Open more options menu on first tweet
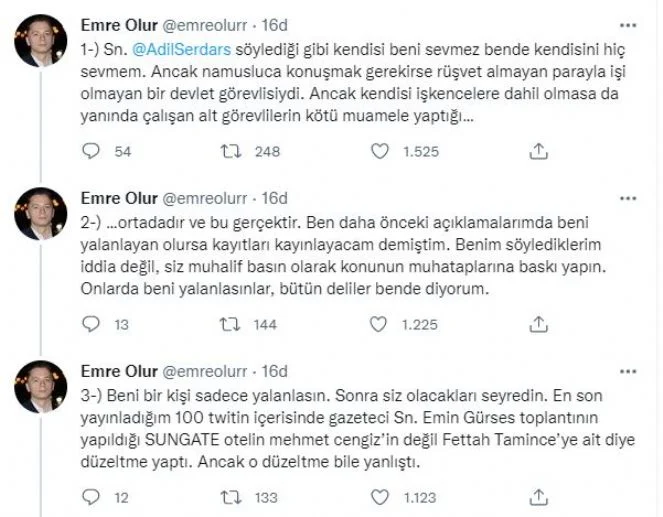The width and height of the screenshot is (663, 517). [x=628, y=25]
